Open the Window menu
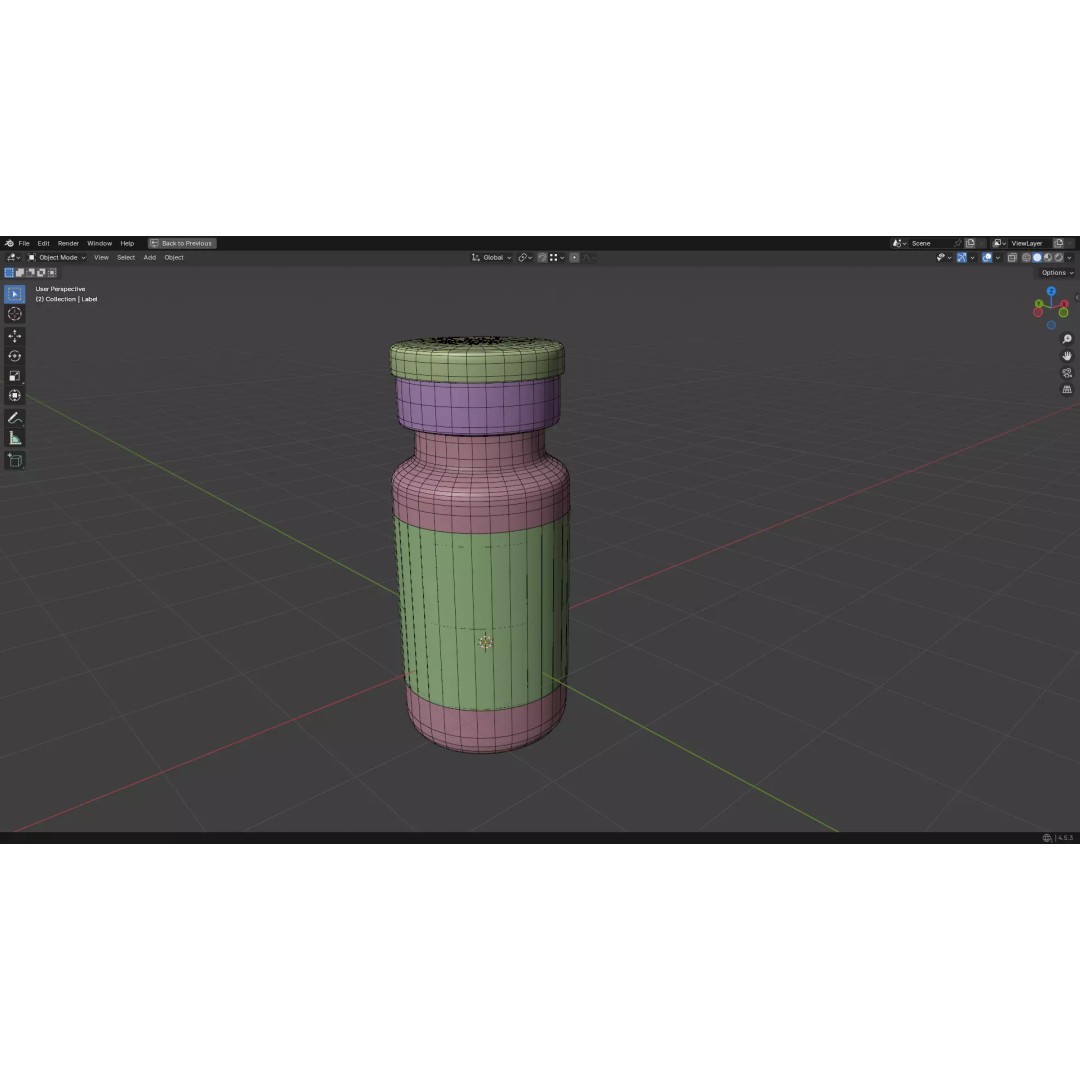The image size is (1080, 1080). pyautogui.click(x=99, y=243)
